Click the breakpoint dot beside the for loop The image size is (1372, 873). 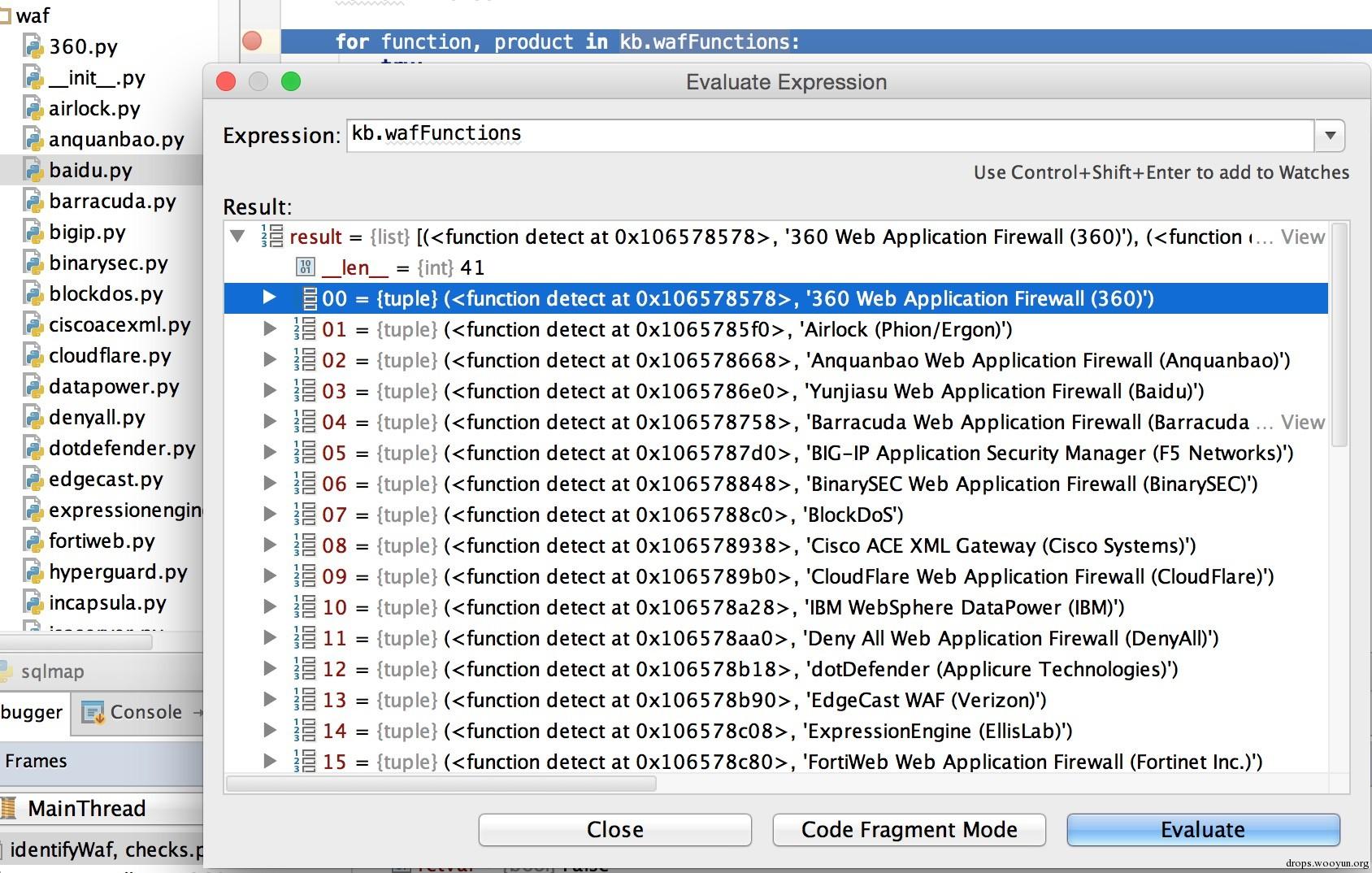click(x=252, y=41)
